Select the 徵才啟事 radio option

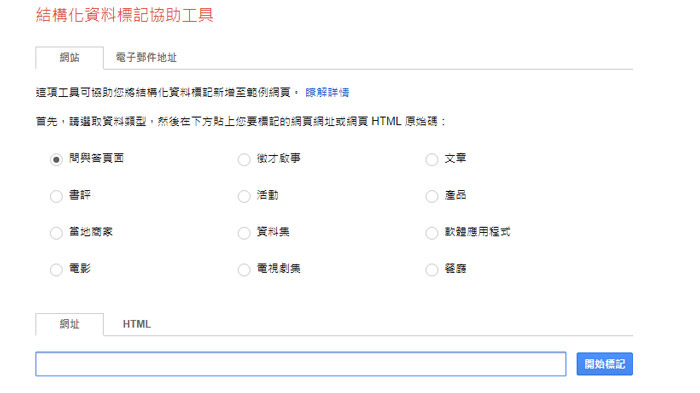coord(244,159)
